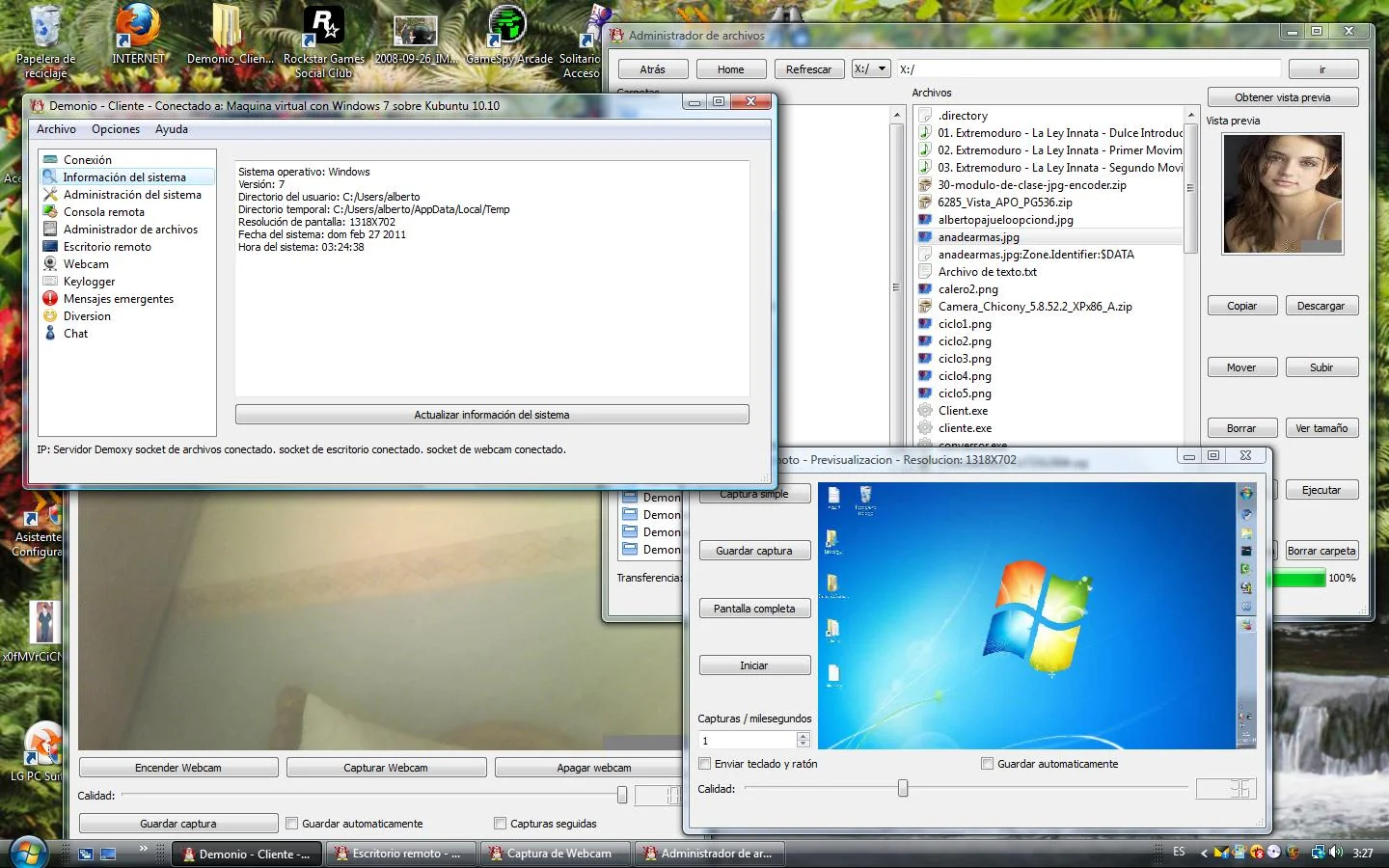This screenshot has width=1389, height=868.
Task: Click the anadearmas.jpg file icon
Action: pos(925,237)
